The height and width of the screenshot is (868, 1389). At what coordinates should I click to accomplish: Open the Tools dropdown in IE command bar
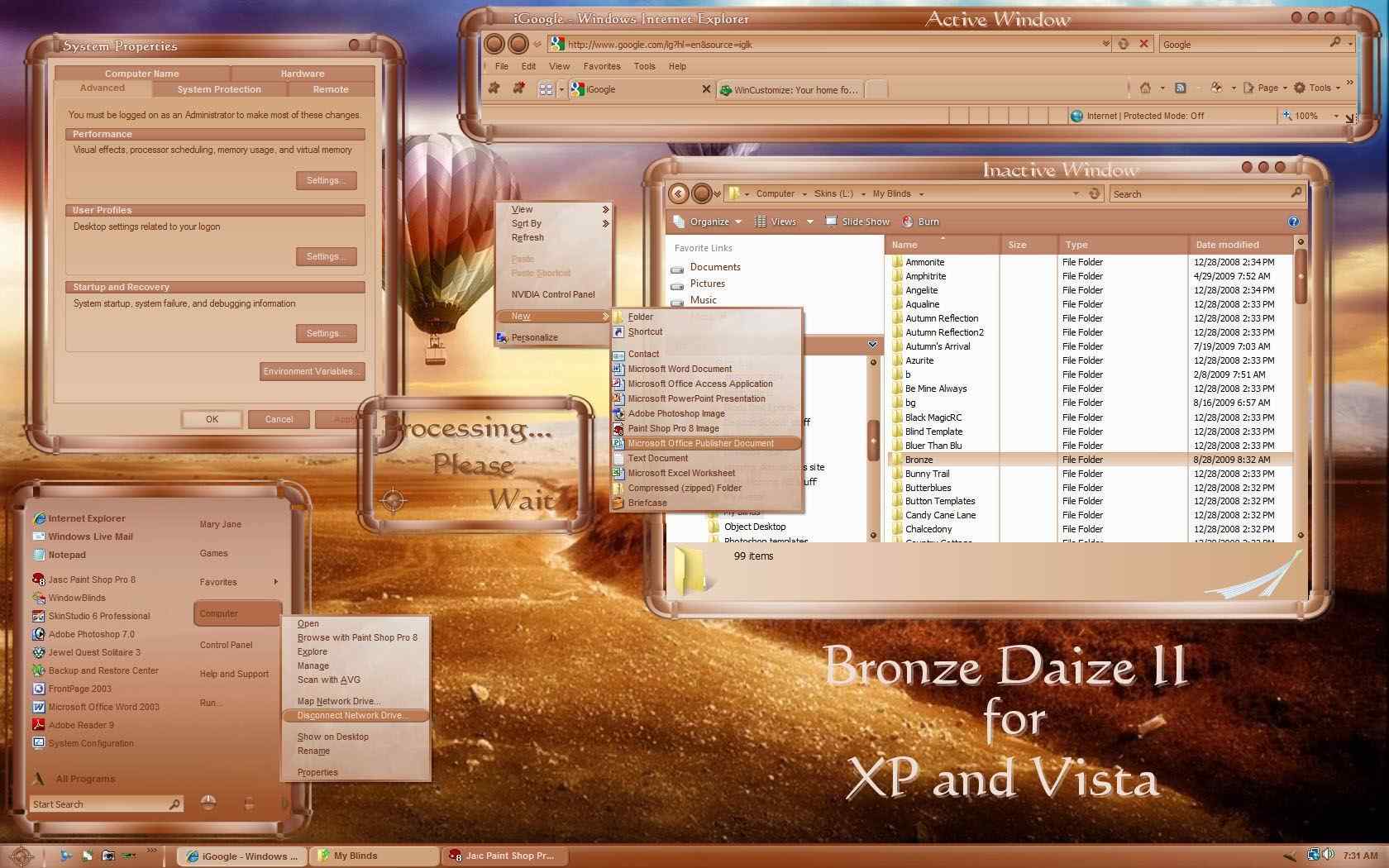pos(1317,88)
